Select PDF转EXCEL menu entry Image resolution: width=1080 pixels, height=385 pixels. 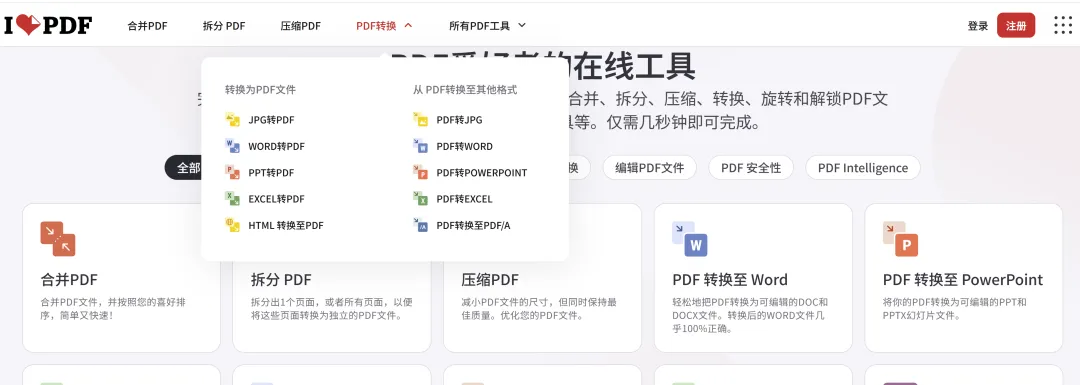tap(453, 199)
